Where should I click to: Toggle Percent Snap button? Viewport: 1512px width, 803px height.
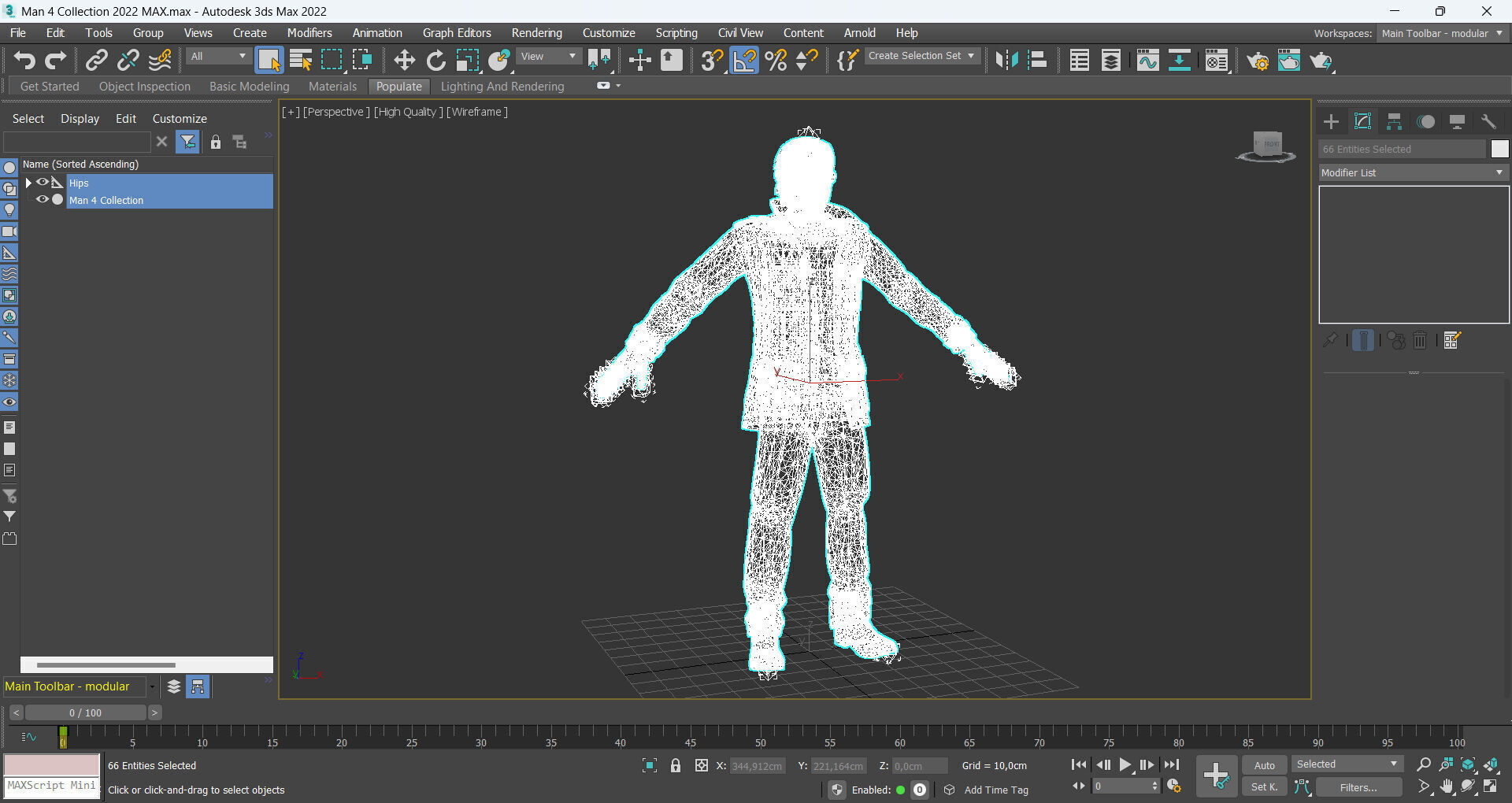(x=776, y=61)
